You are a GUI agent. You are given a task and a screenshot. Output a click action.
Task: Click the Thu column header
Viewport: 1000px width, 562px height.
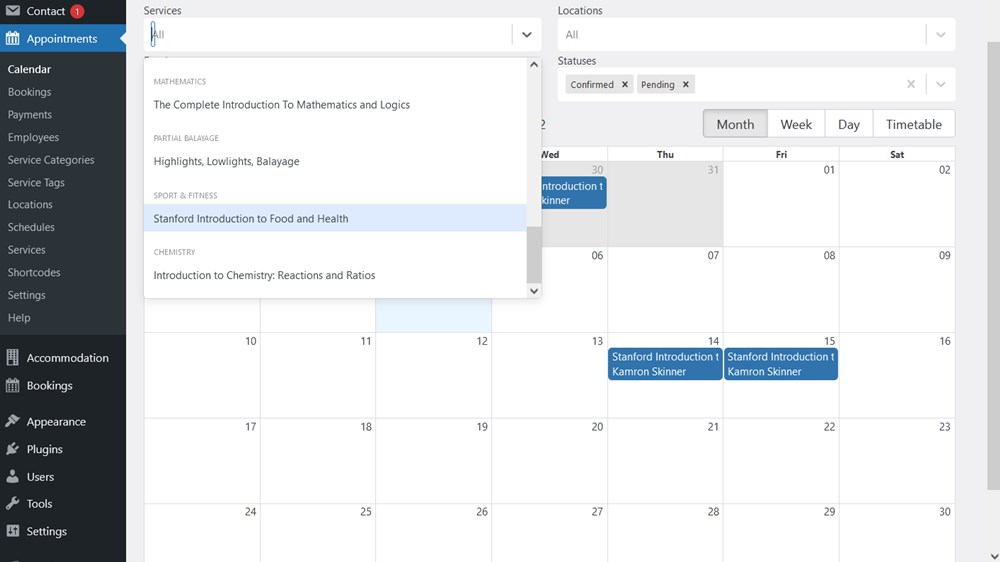point(665,154)
